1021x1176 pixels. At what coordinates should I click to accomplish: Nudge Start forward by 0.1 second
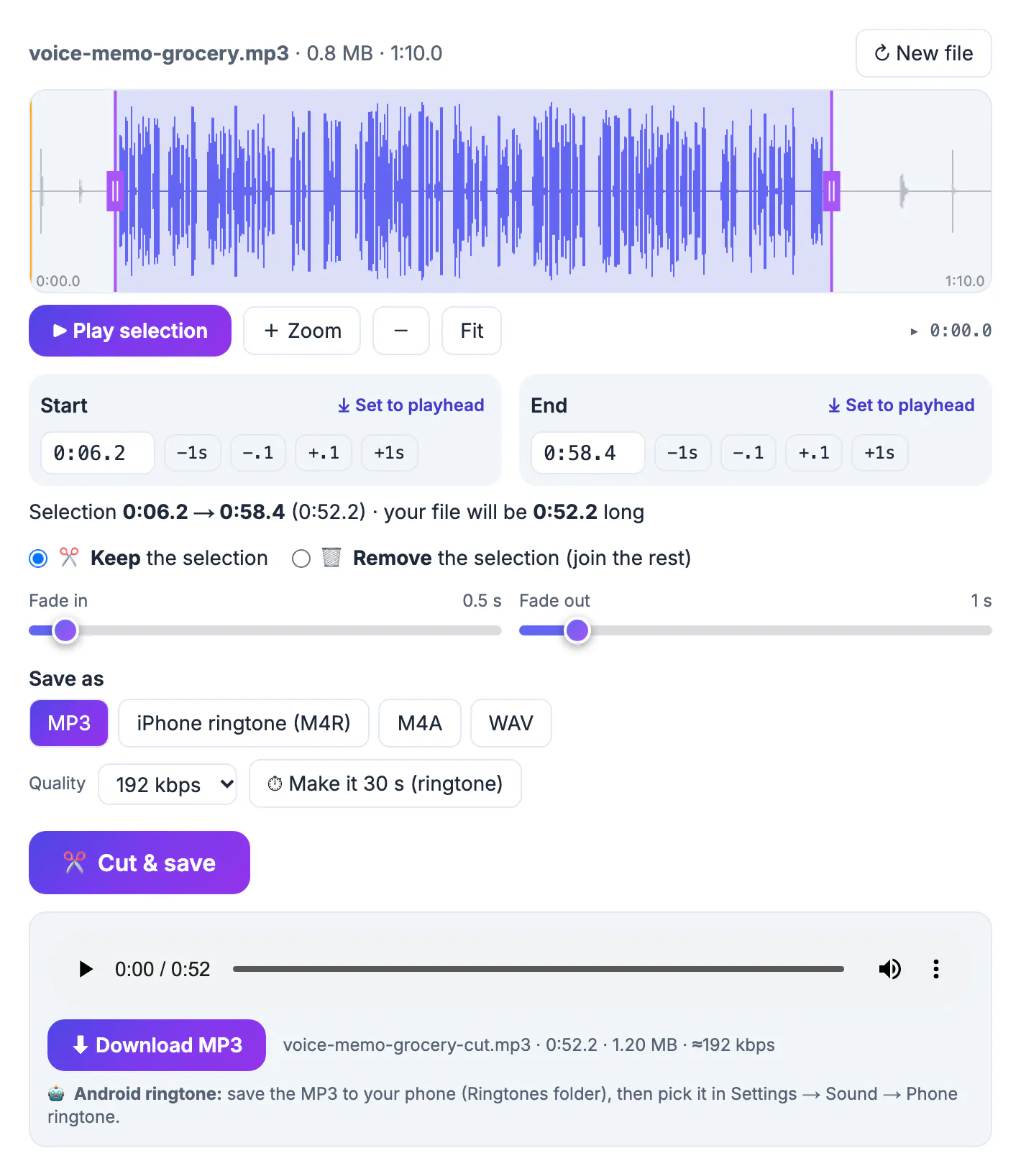[324, 453]
